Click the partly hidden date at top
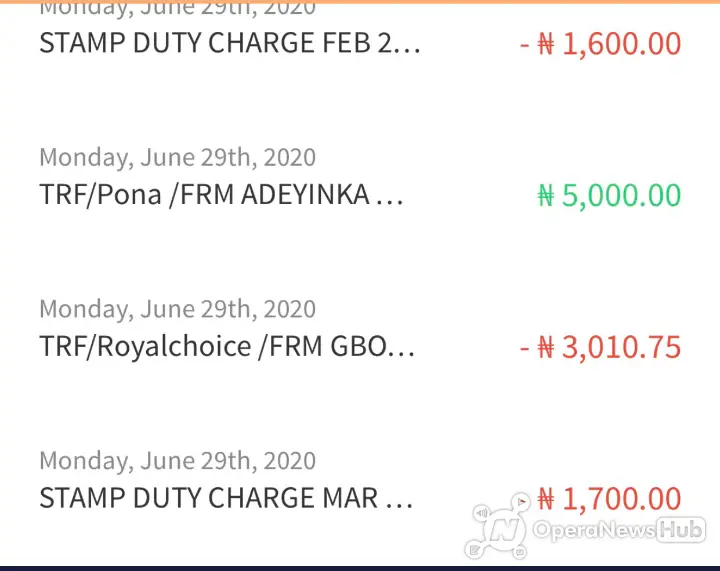Image resolution: width=720 pixels, height=571 pixels. point(178,10)
